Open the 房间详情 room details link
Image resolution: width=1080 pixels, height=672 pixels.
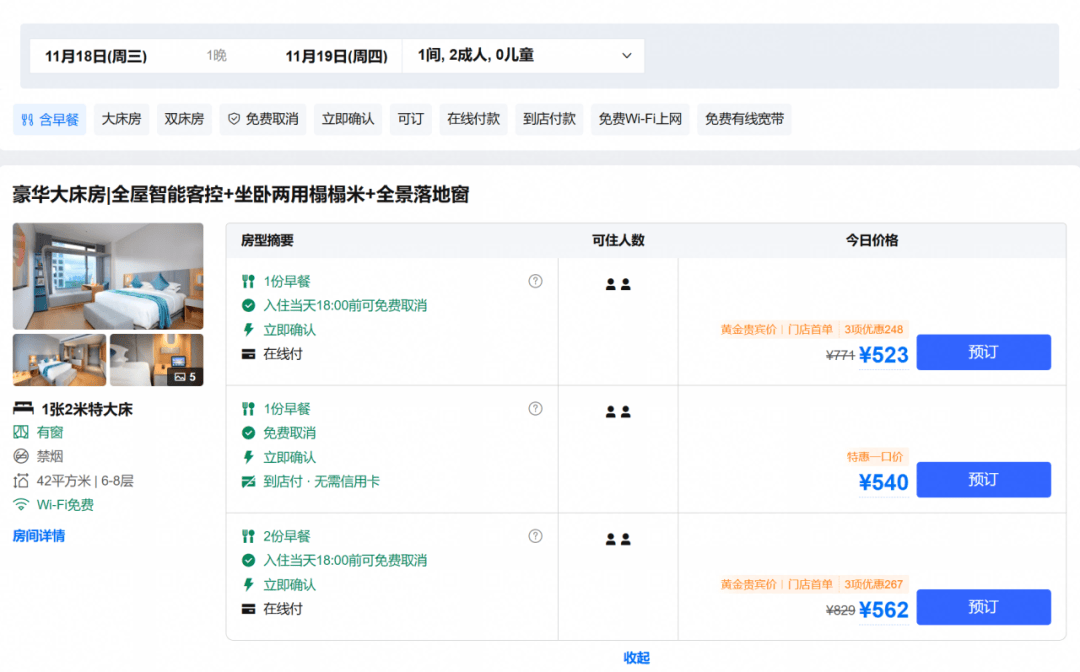click(39, 536)
